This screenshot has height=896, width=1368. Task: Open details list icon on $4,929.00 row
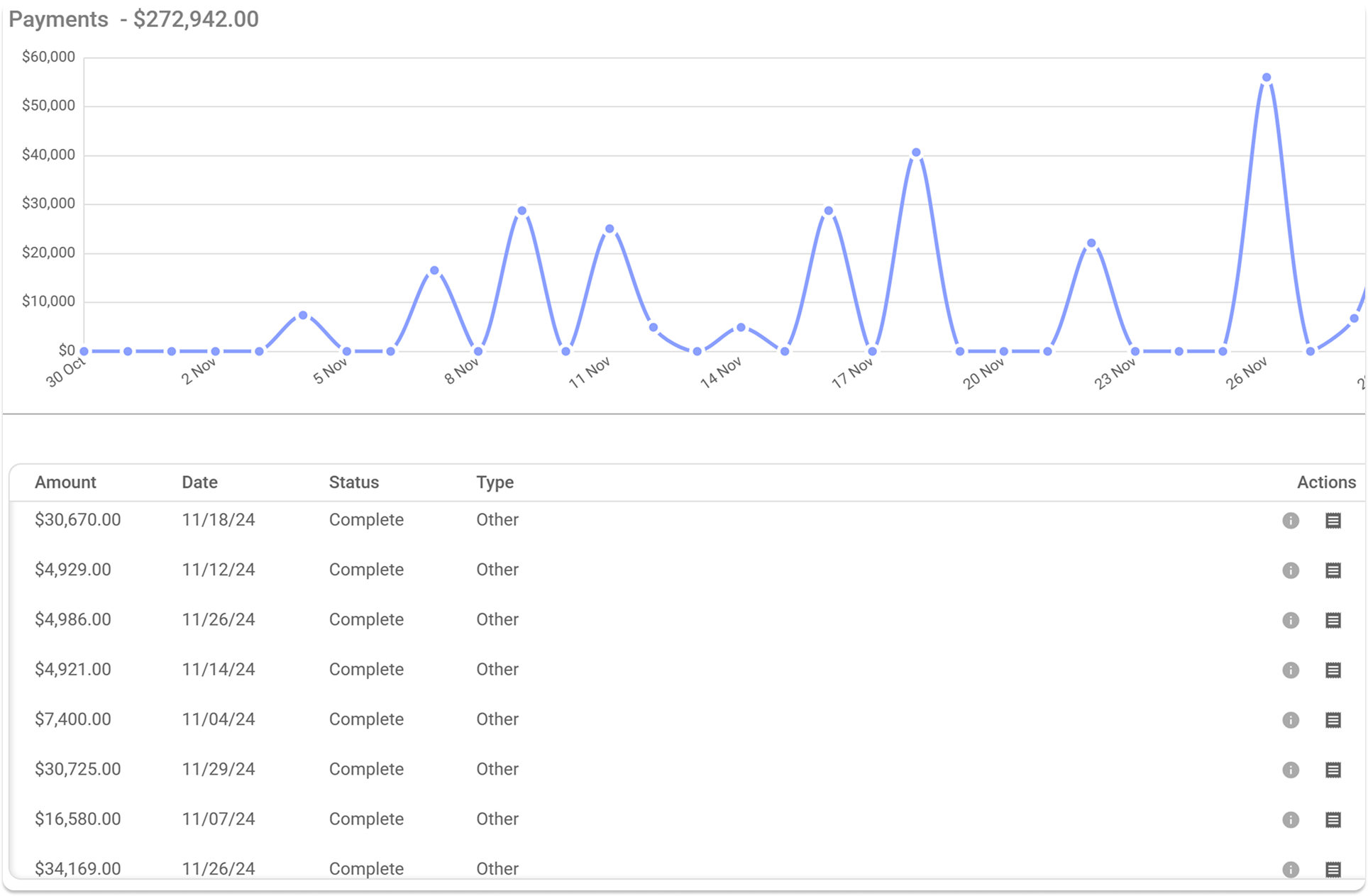[1333, 570]
